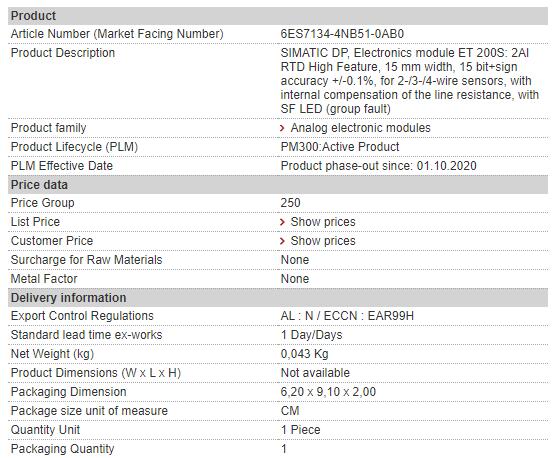Viewport: 559px width, 458px height.
Task: Click the product phase-out date text
Action: (x=379, y=166)
